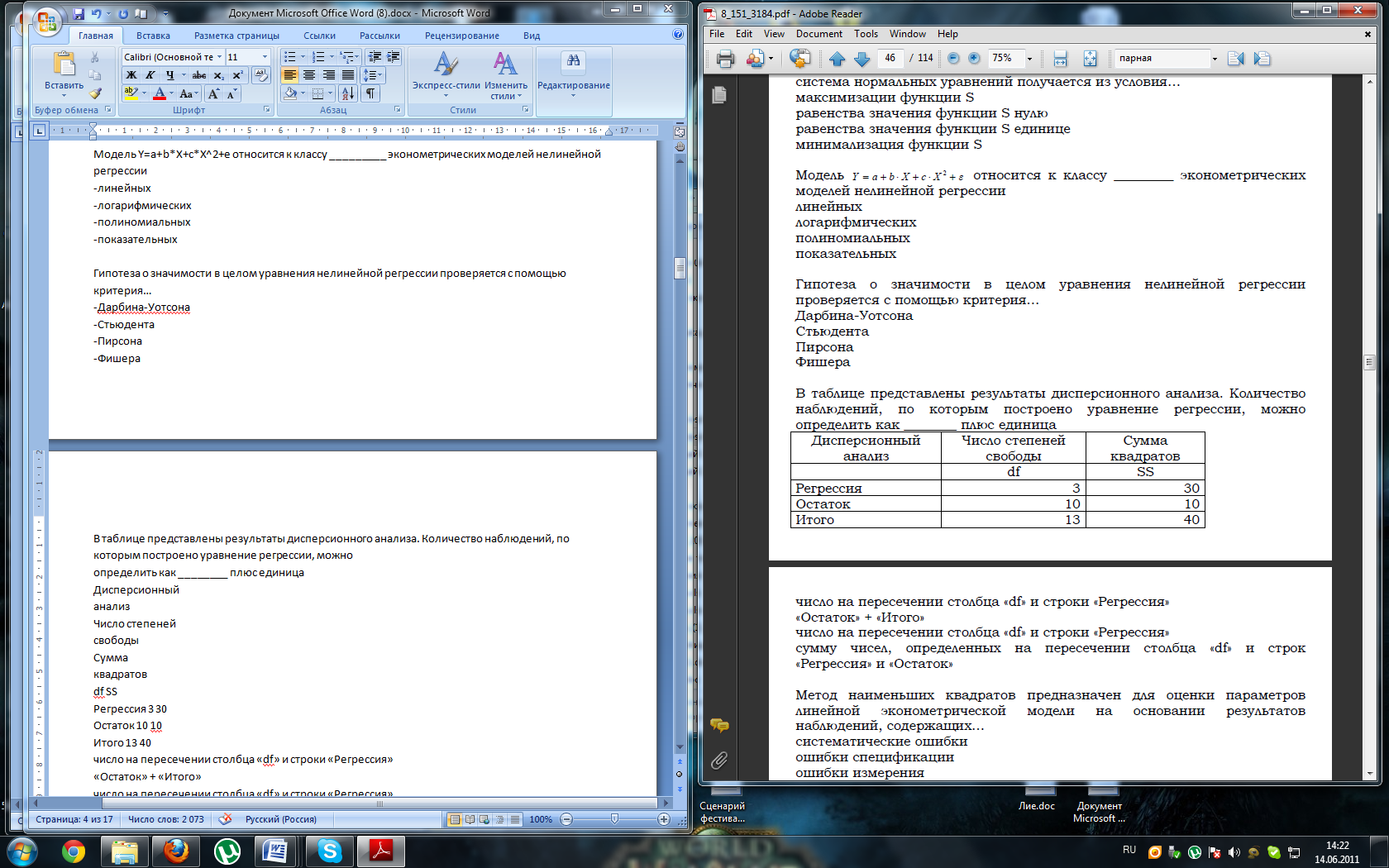The image size is (1389, 868).
Task: Print the PDF with the printer icon
Action: [x=725, y=59]
